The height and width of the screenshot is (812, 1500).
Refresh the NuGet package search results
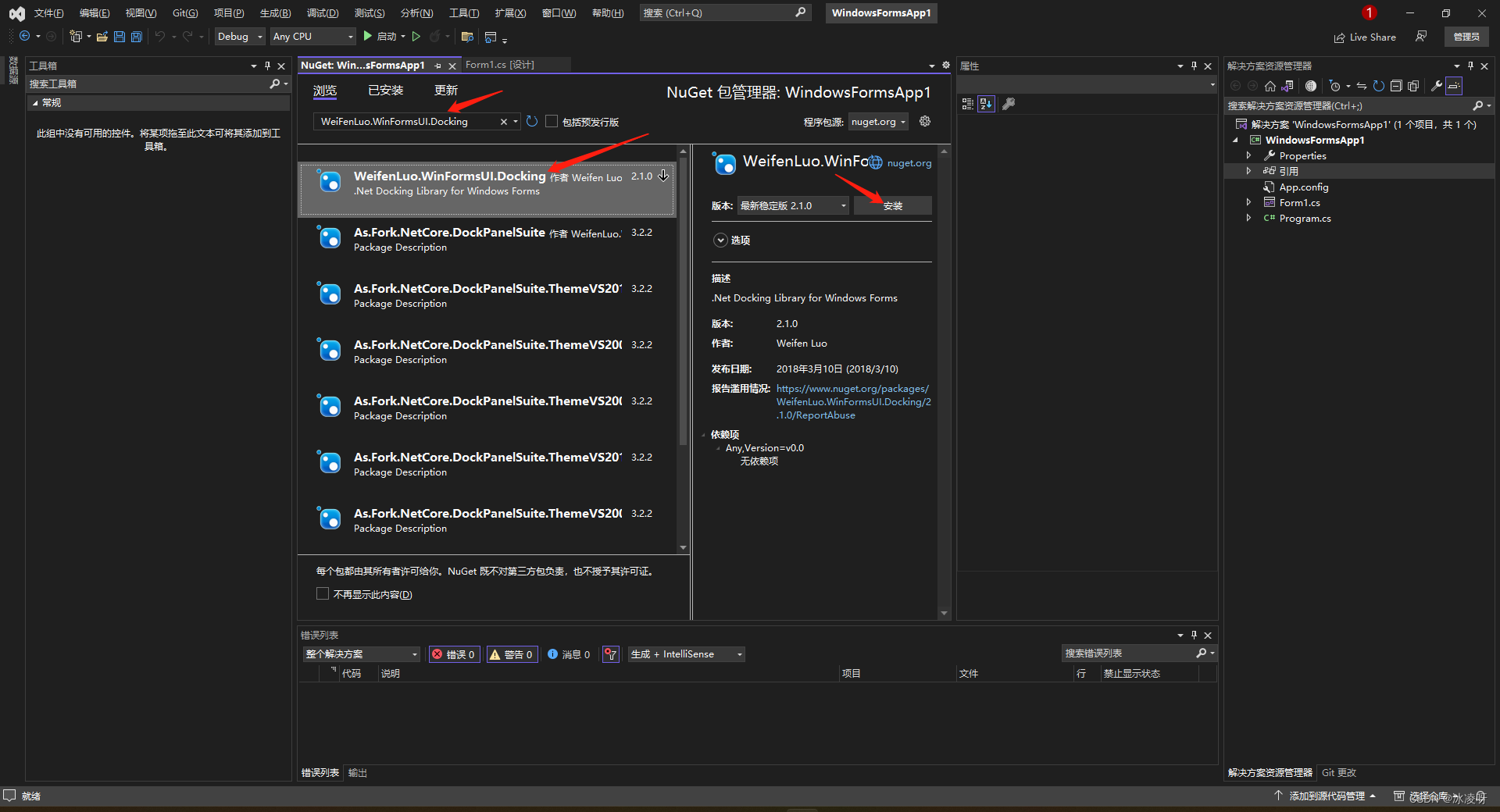click(x=532, y=121)
